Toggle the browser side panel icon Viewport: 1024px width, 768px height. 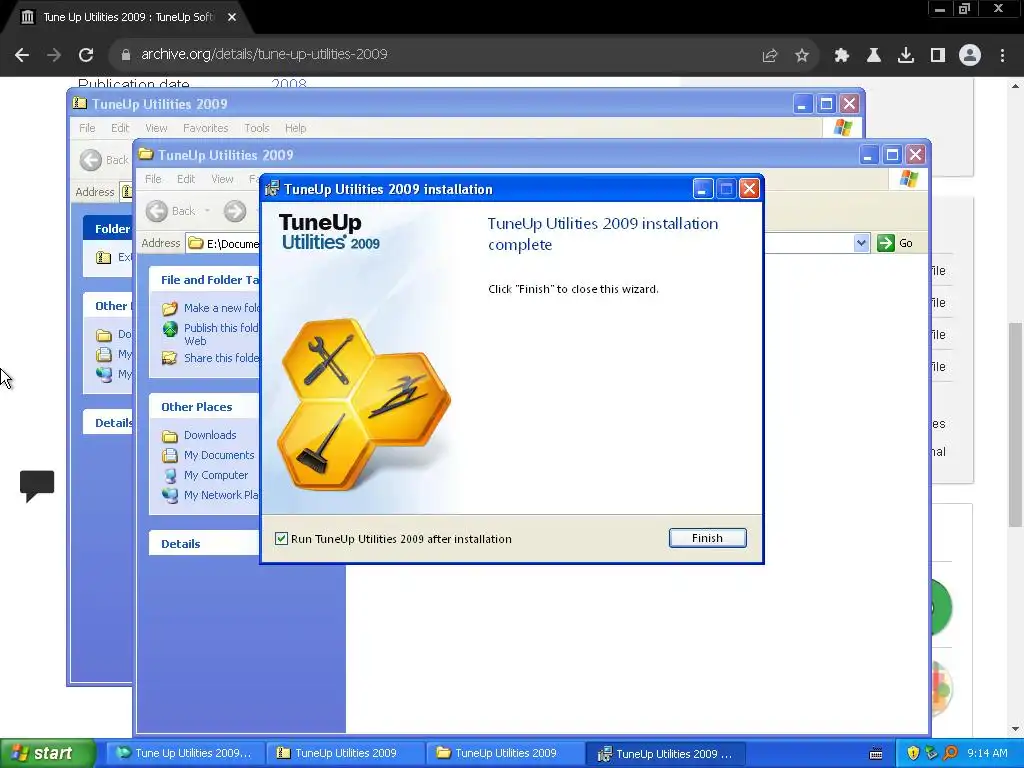coord(938,56)
